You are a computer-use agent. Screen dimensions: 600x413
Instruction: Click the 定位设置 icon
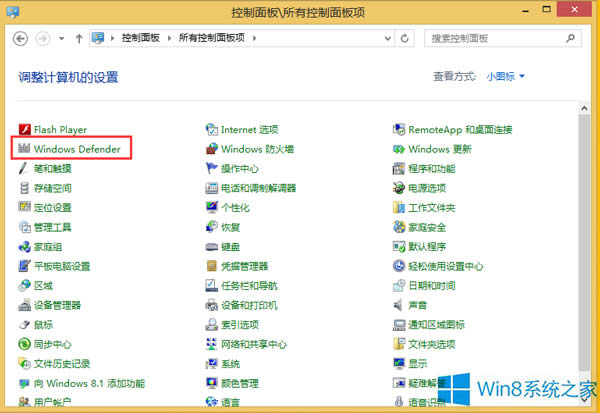click(x=24, y=207)
